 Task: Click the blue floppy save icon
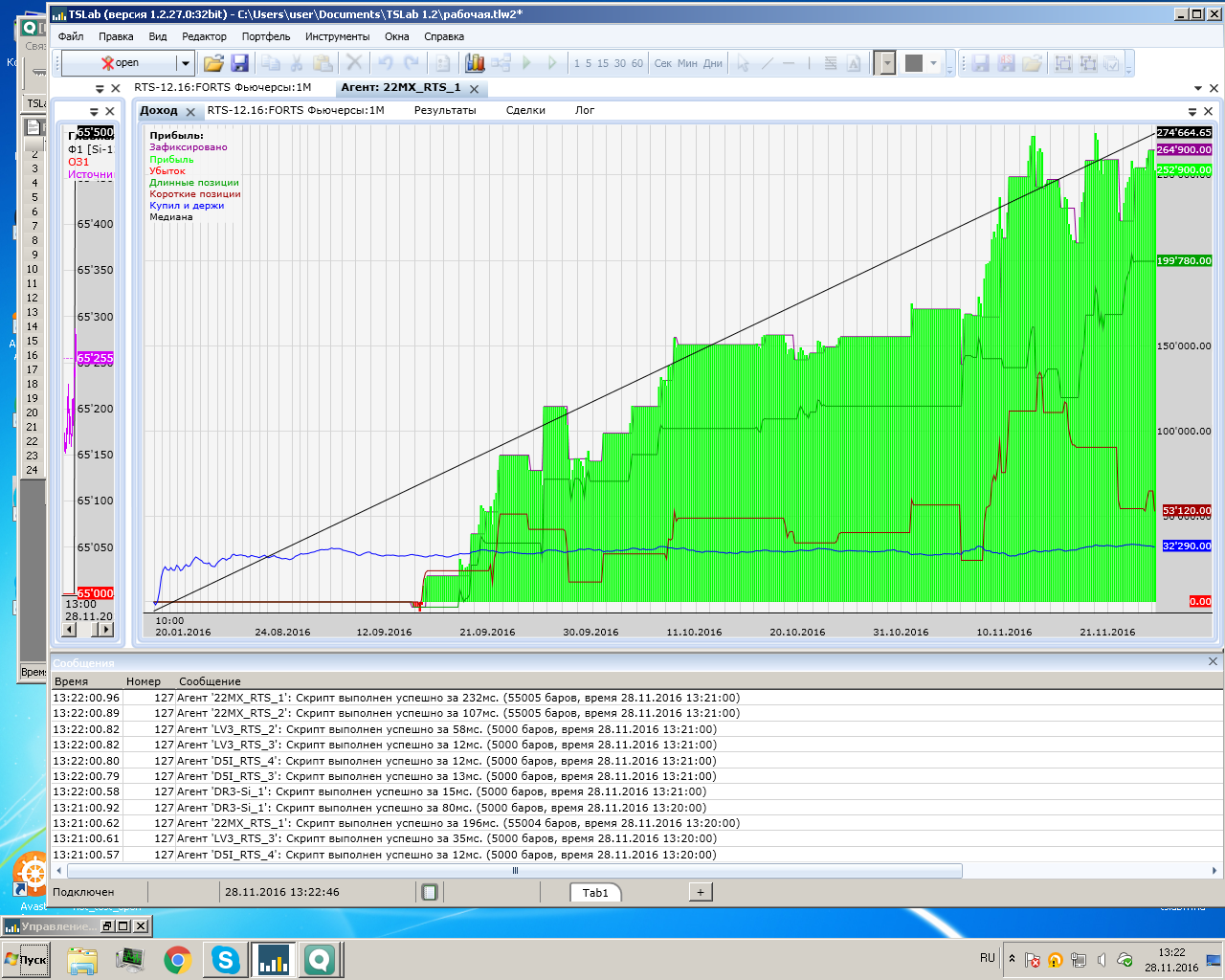point(239,63)
